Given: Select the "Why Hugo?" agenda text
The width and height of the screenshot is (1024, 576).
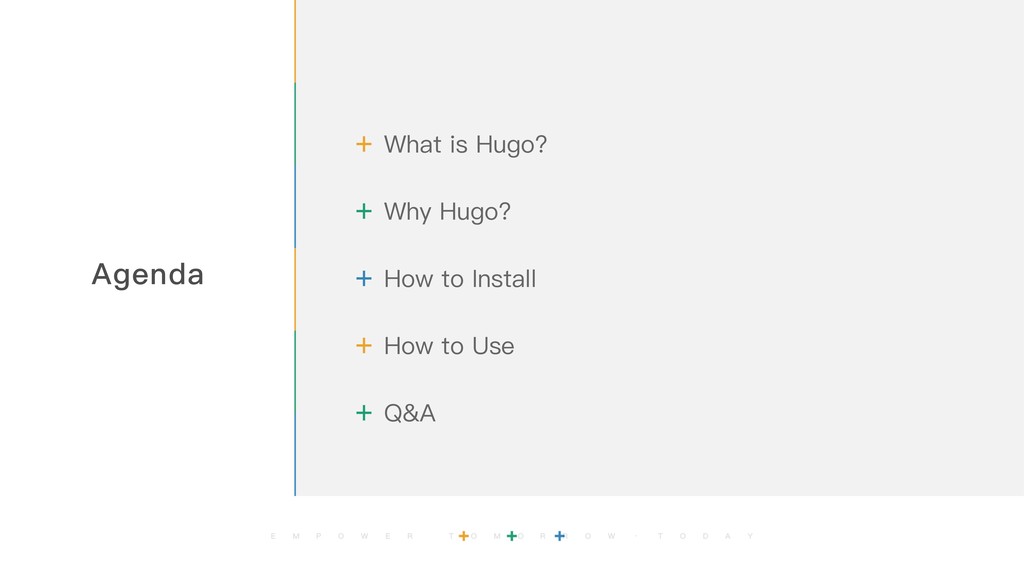Looking at the screenshot, I should pos(447,212).
